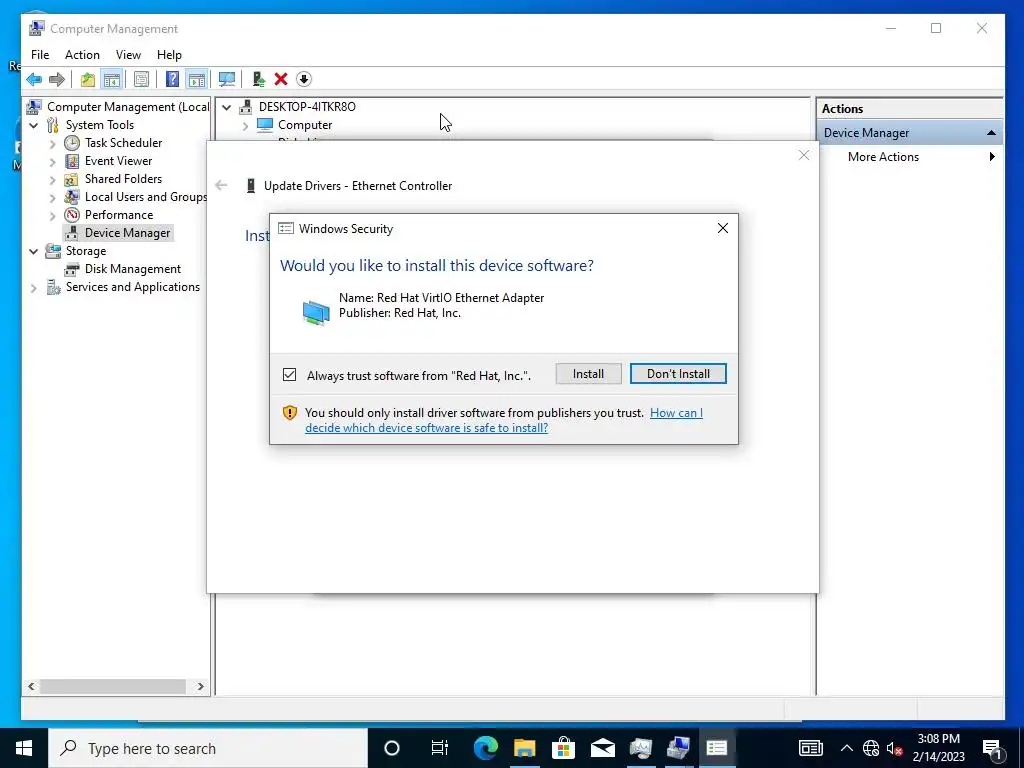
Task: Select Performance in the tree
Action: click(x=119, y=215)
